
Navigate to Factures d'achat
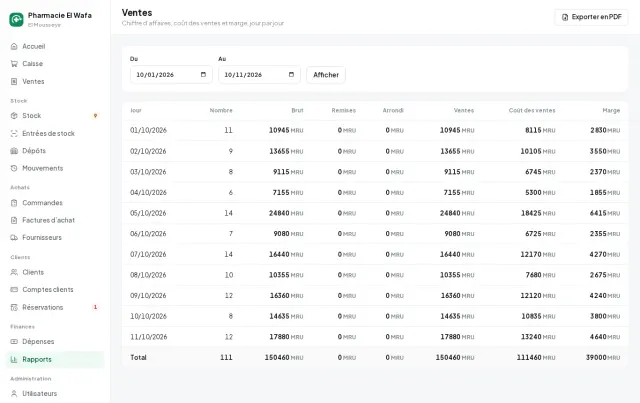coord(55,220)
